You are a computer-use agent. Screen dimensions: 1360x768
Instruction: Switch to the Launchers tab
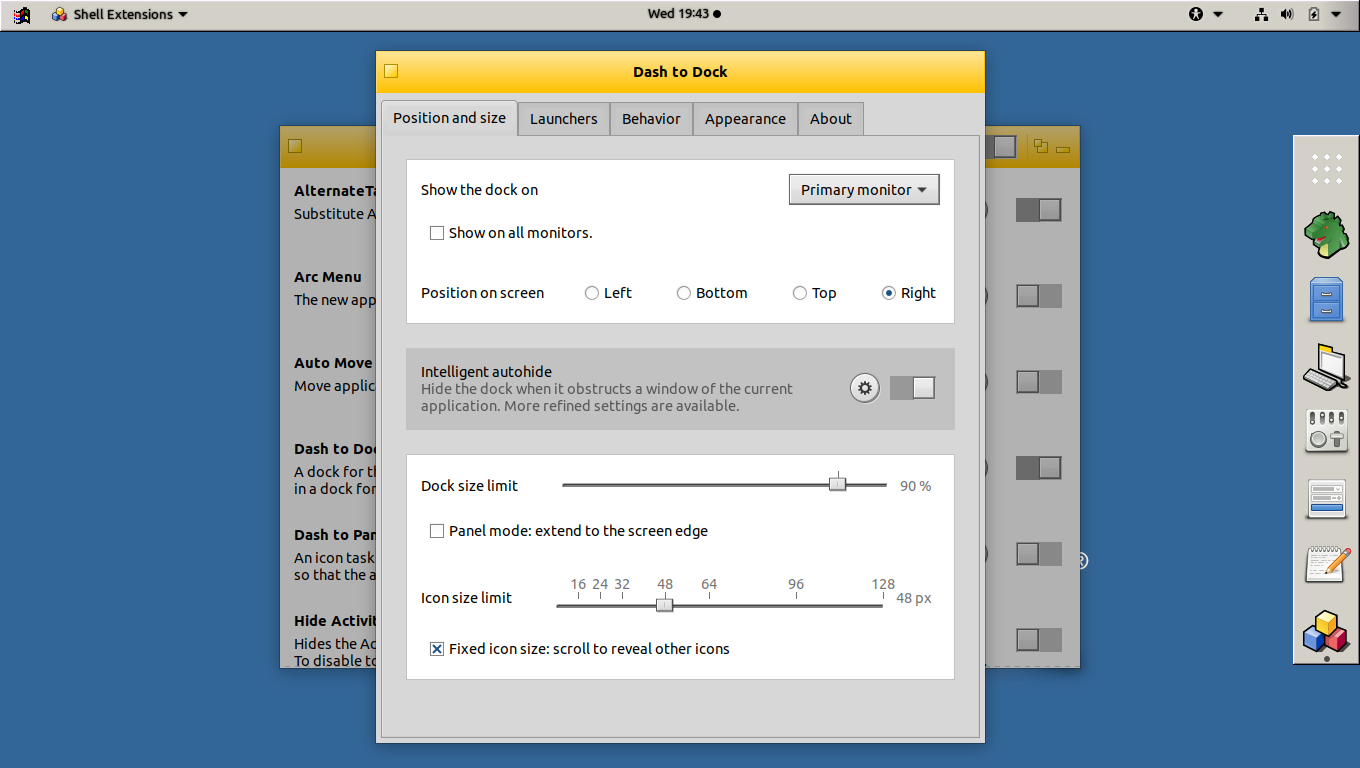pos(564,118)
